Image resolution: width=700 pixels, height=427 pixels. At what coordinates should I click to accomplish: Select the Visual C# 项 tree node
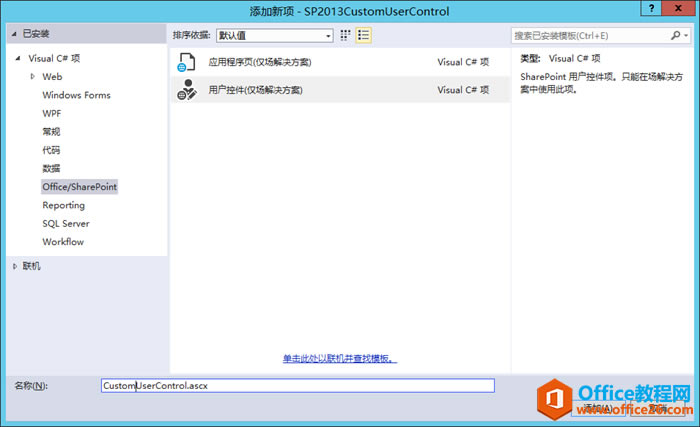[x=54, y=58]
